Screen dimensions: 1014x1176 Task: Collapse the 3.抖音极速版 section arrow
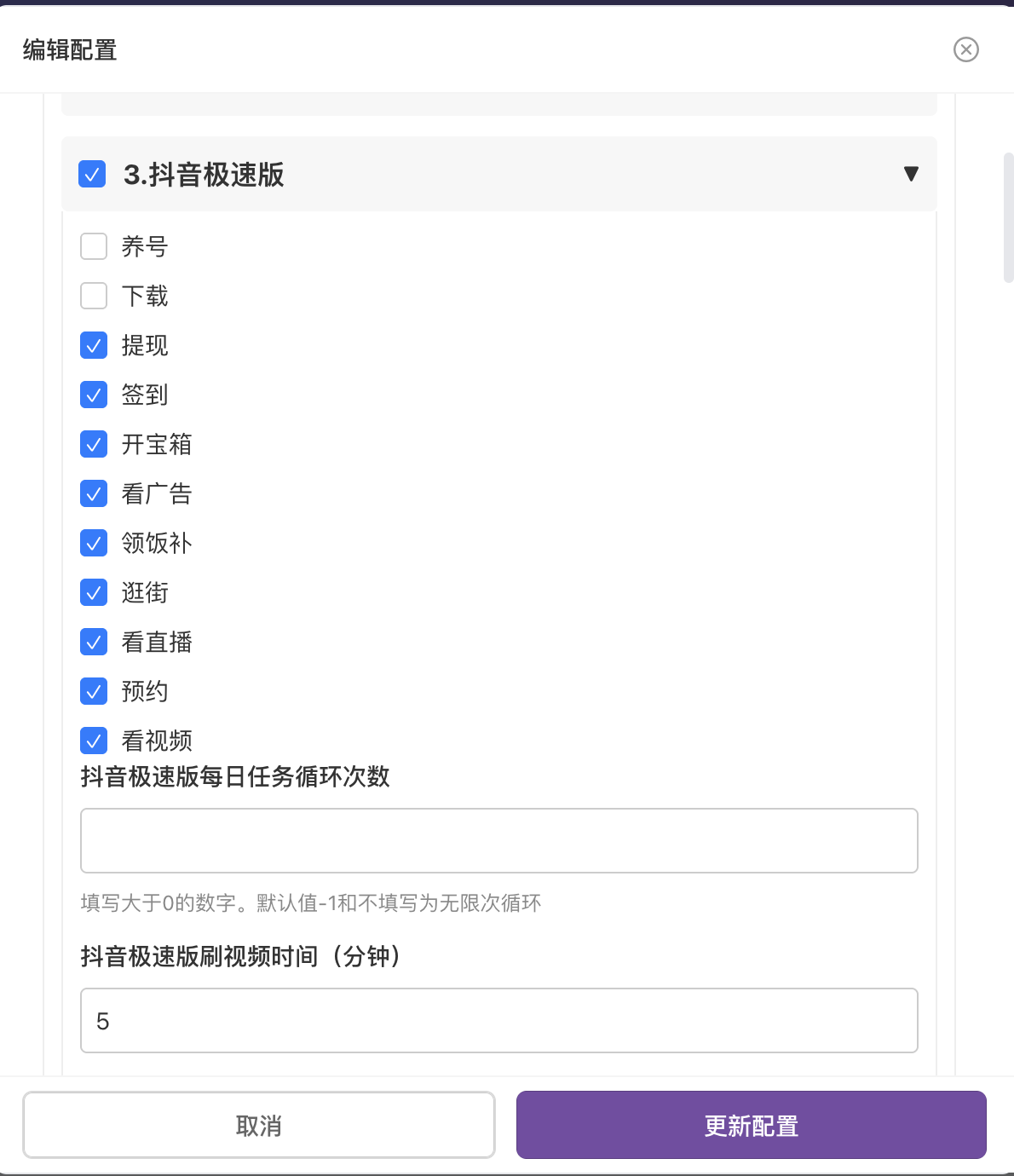[x=911, y=174]
